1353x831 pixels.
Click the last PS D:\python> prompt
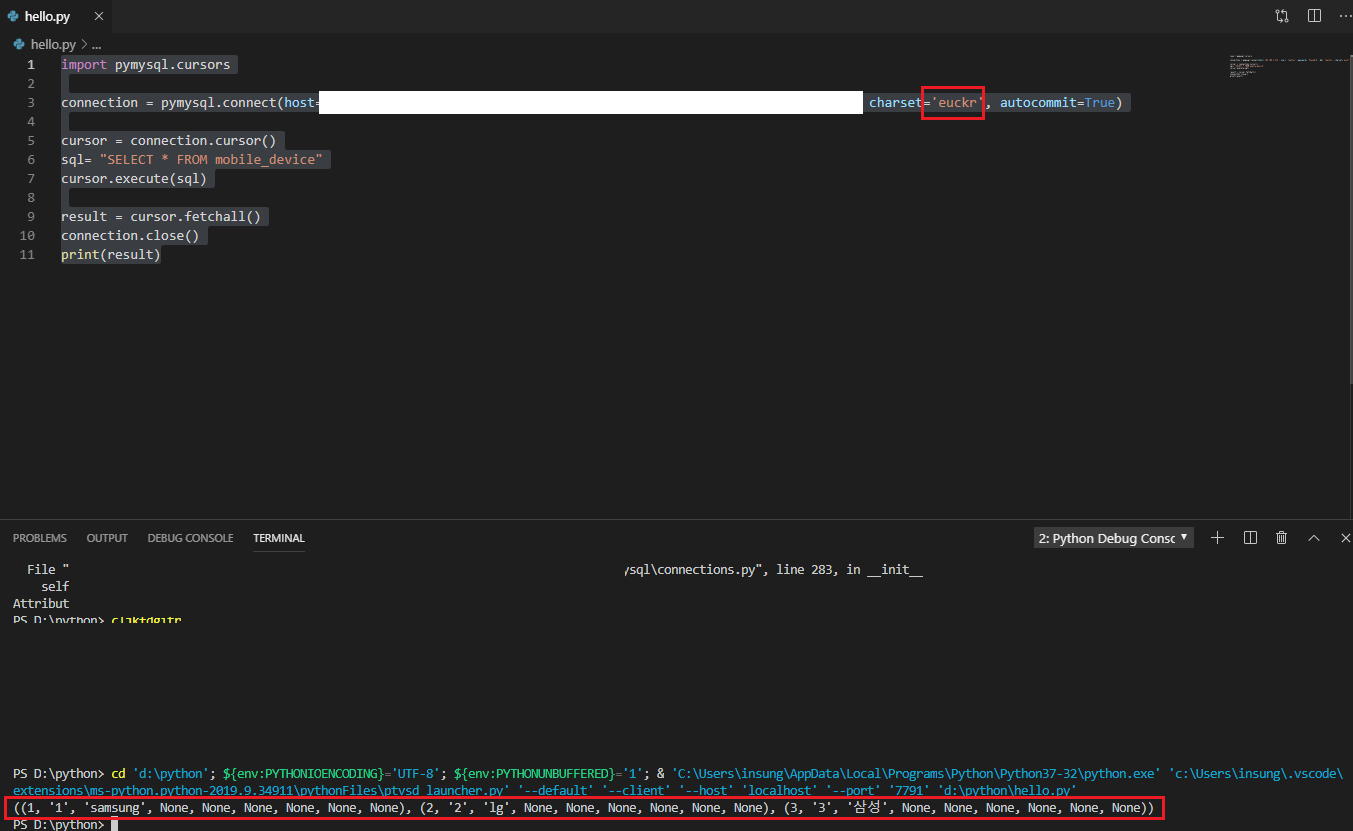click(58, 825)
